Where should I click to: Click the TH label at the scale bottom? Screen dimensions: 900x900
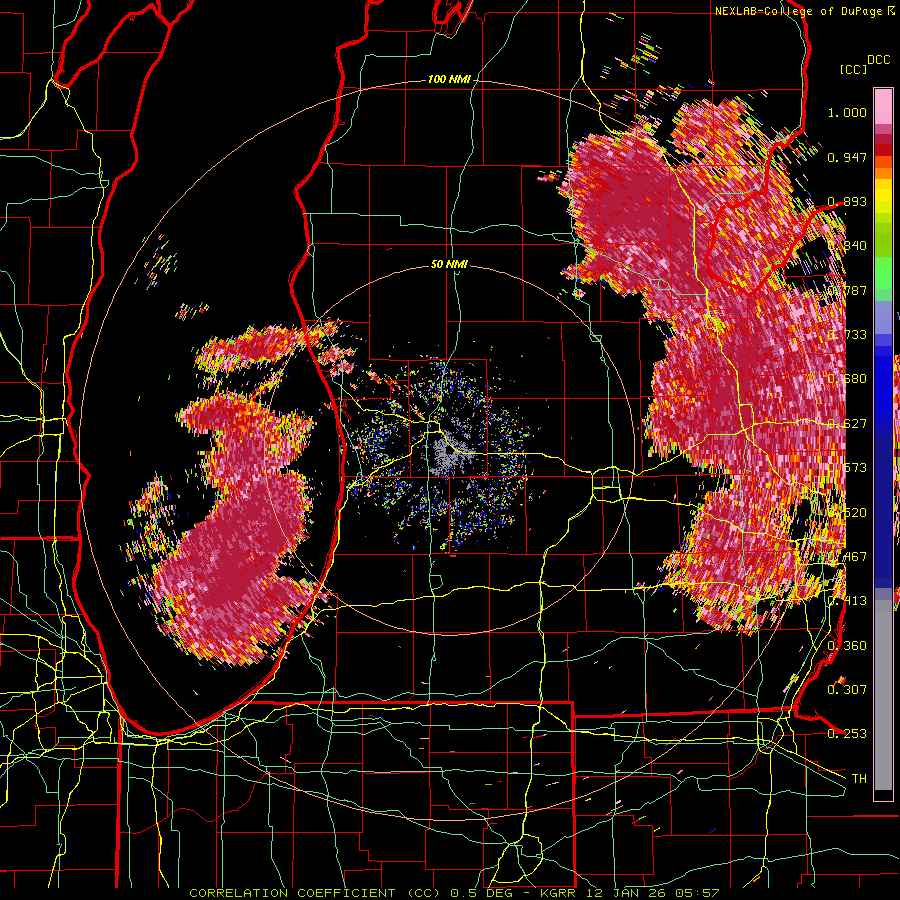(x=859, y=778)
